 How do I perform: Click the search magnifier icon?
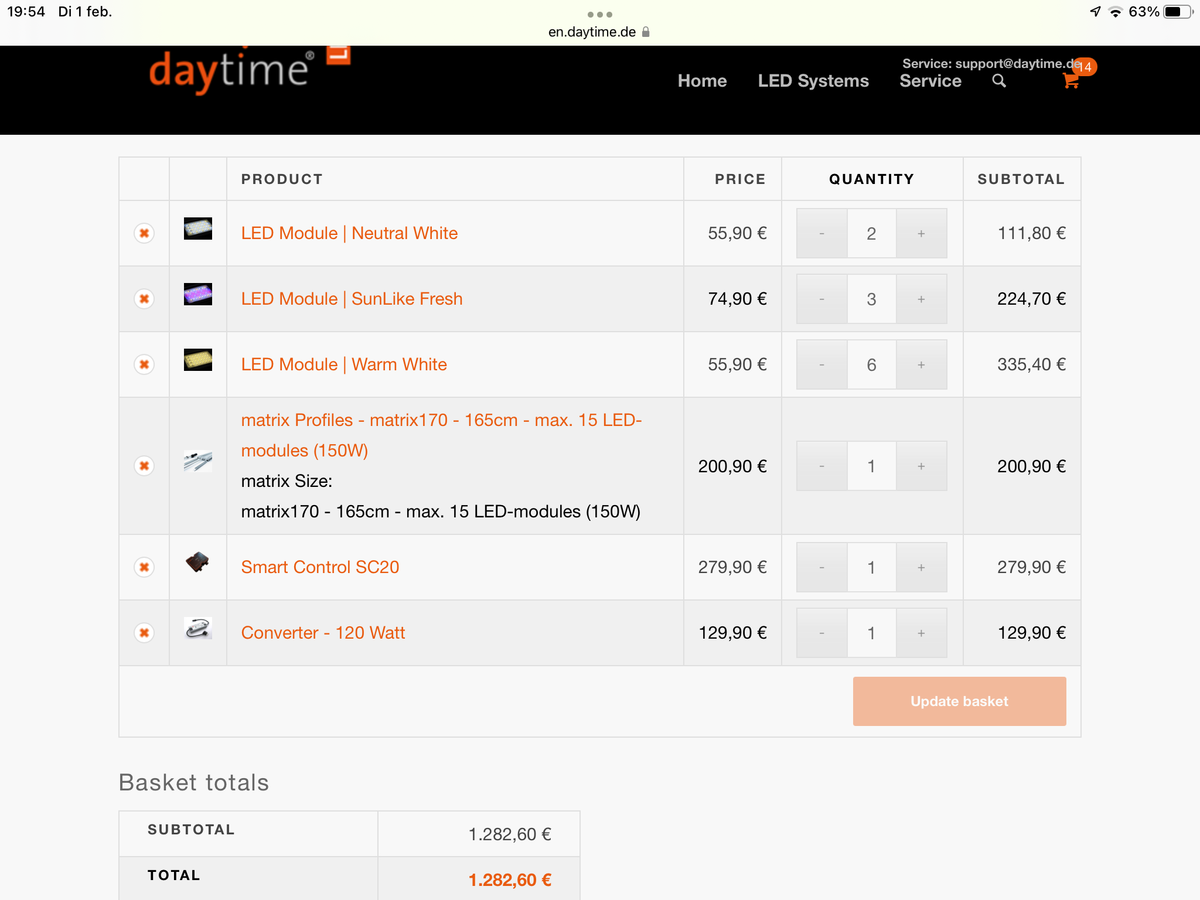[998, 81]
